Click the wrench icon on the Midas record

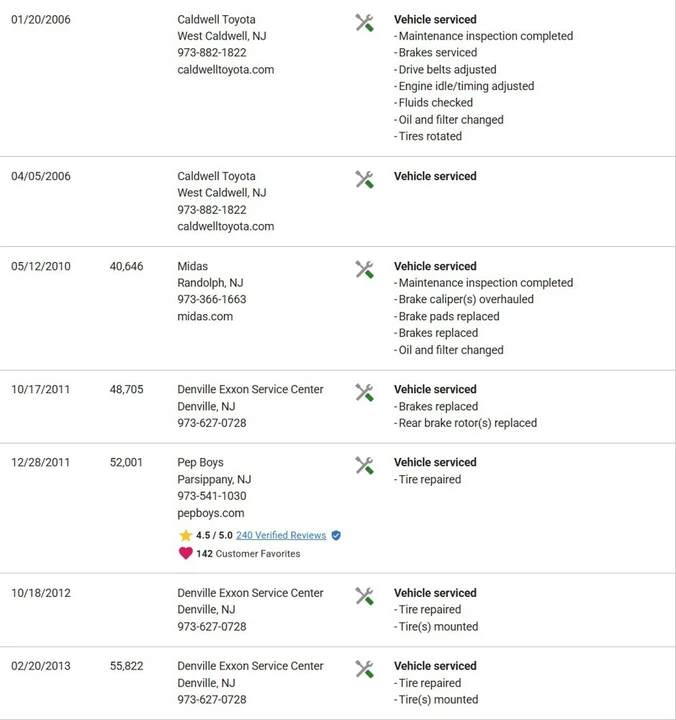364,269
